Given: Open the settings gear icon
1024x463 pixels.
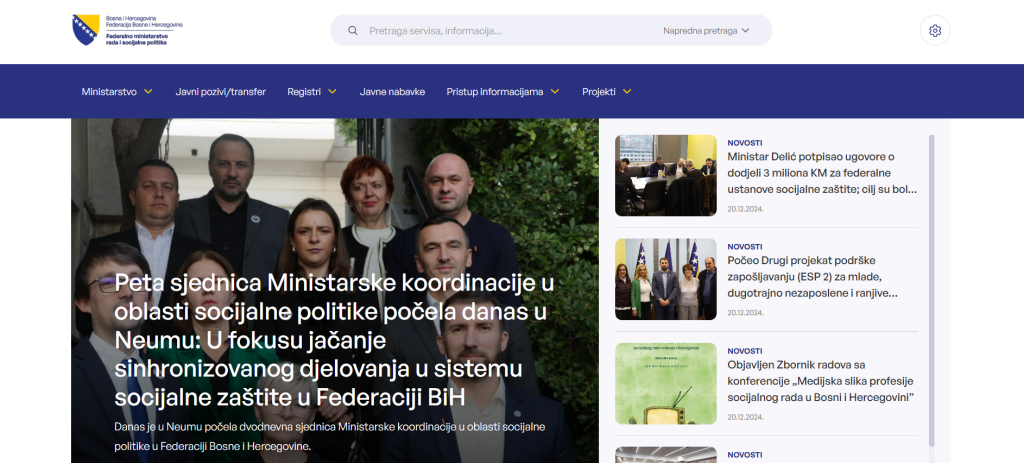Looking at the screenshot, I should (935, 31).
